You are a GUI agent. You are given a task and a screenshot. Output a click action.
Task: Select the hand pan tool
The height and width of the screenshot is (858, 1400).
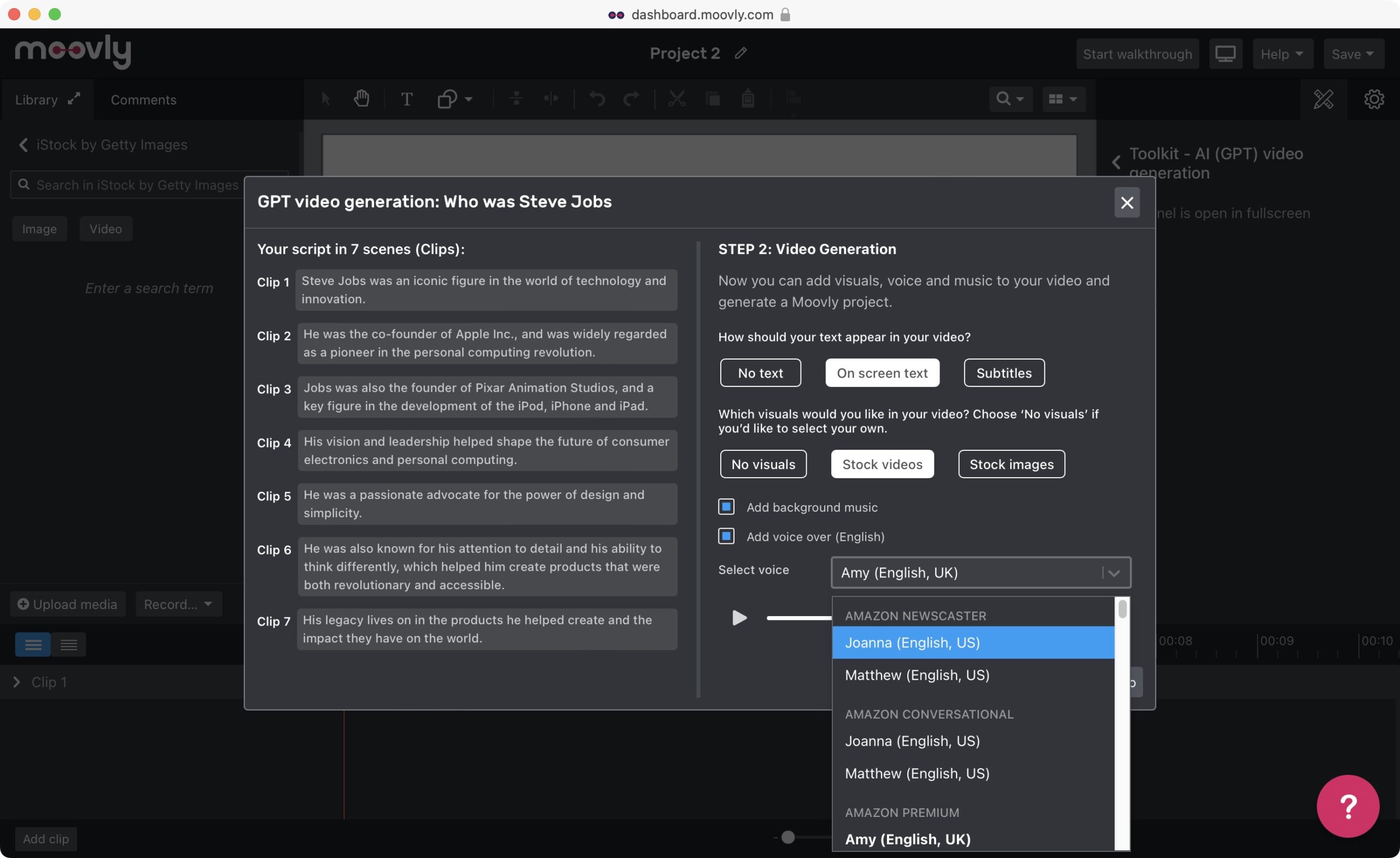click(x=361, y=99)
